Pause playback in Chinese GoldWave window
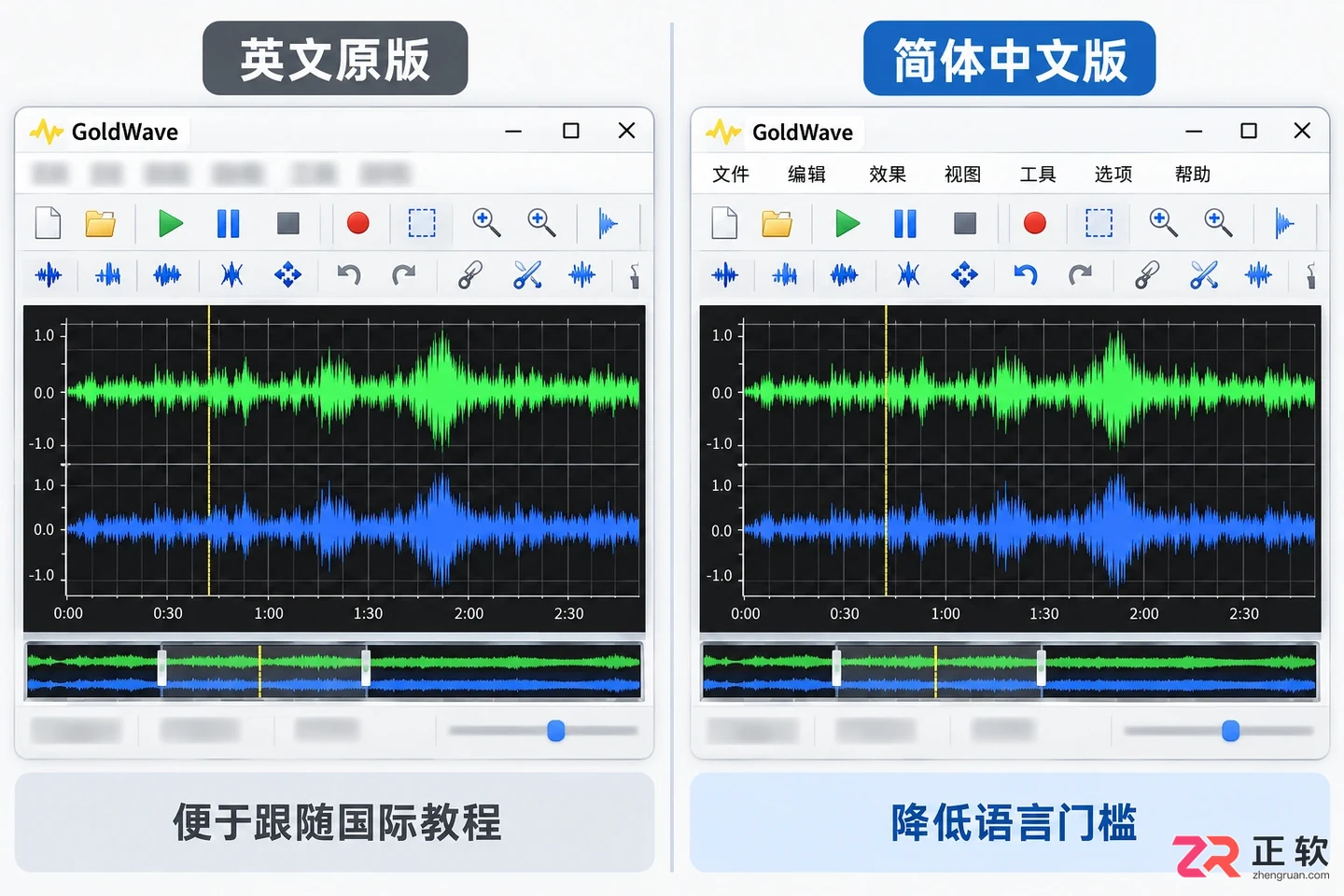1344x896 pixels. pyautogui.click(x=904, y=223)
